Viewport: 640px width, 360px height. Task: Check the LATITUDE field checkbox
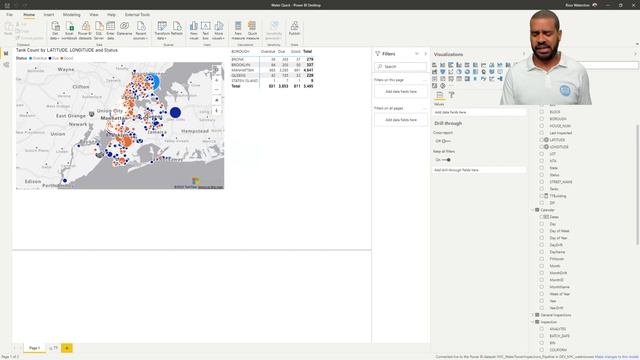(x=542, y=140)
